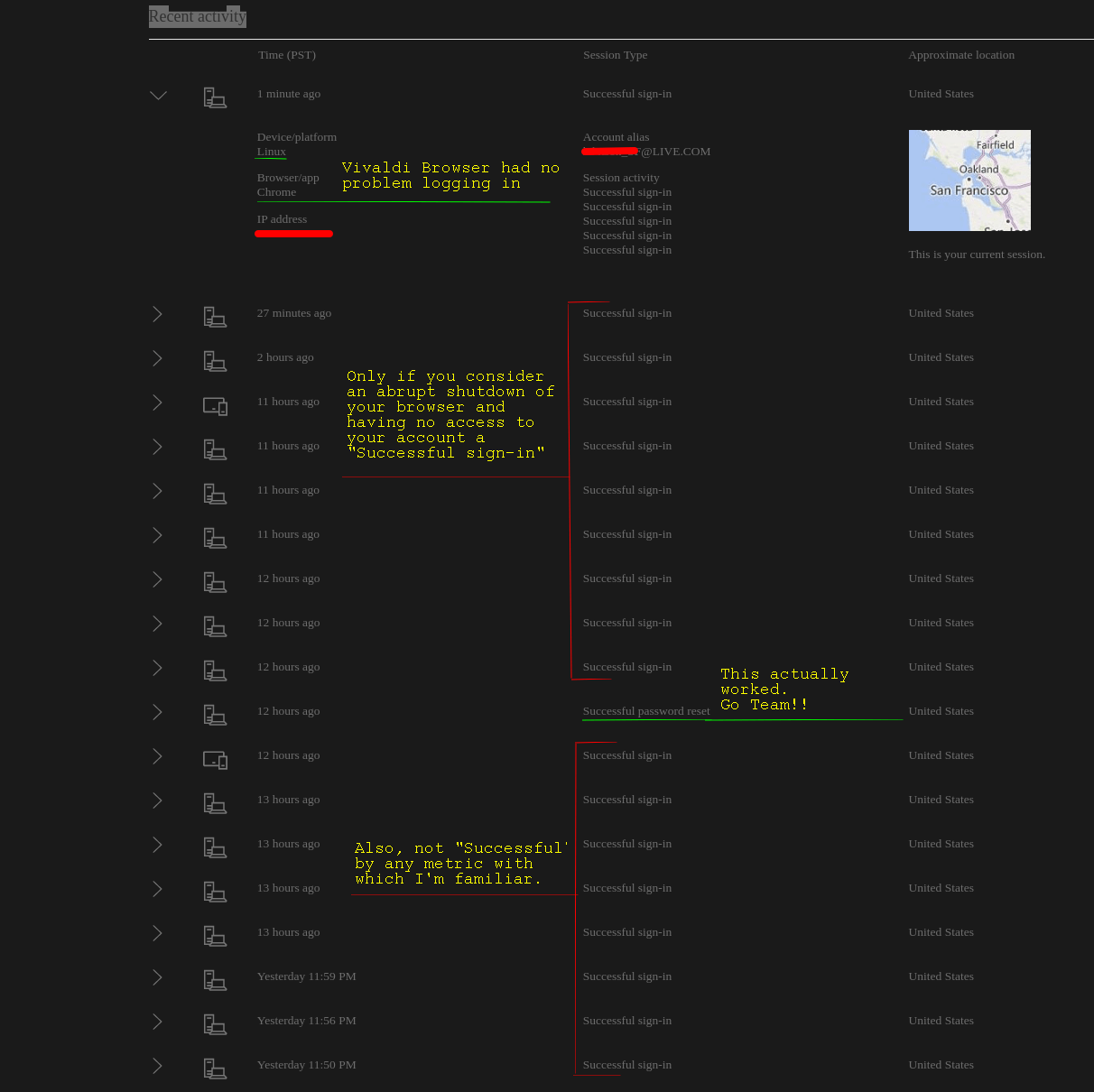
Task: Click the device icon for Yesterday 11:59 PM
Action: pos(215,980)
